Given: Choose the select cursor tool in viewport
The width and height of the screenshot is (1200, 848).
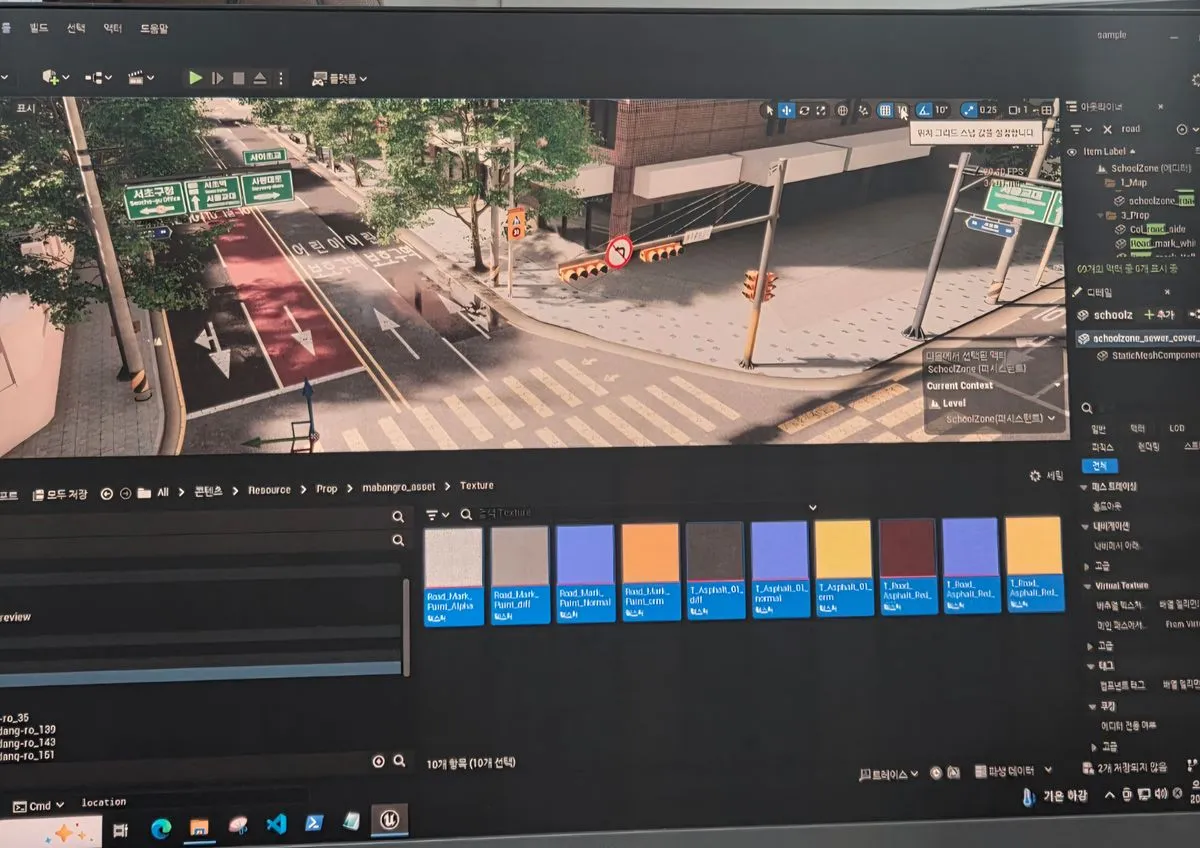Looking at the screenshot, I should [768, 110].
